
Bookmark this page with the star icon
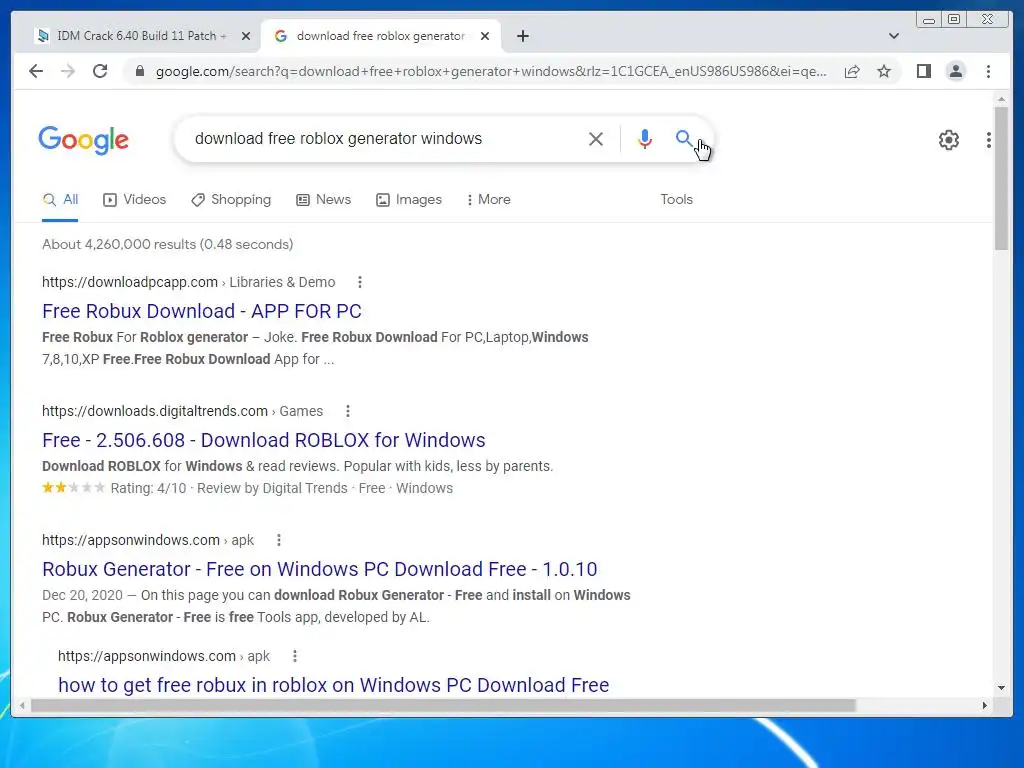(884, 71)
